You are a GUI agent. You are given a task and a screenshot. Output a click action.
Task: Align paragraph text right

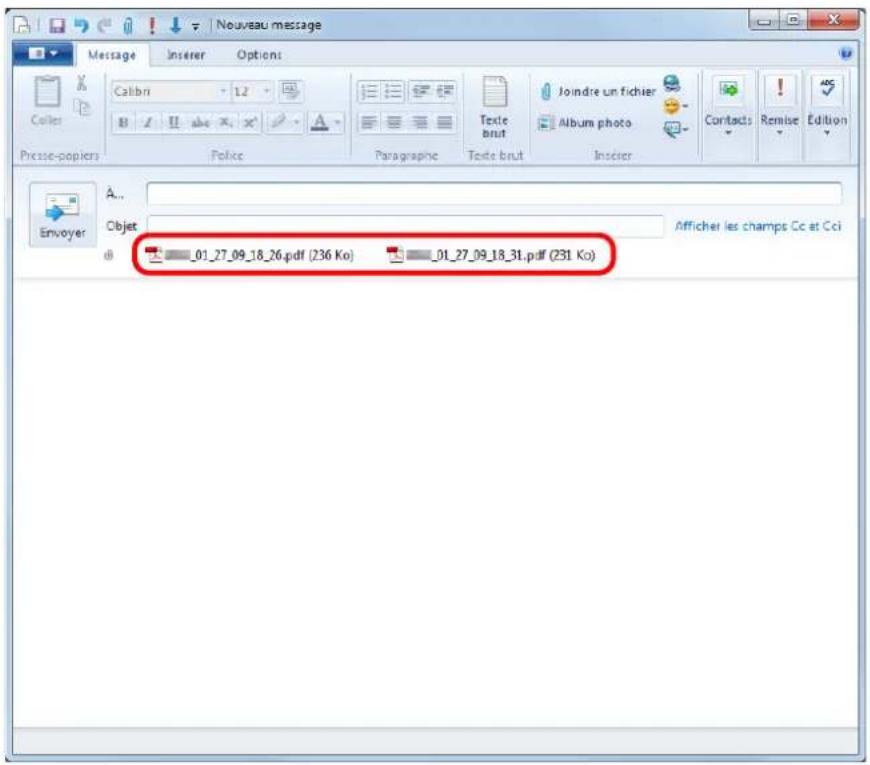coord(419,123)
